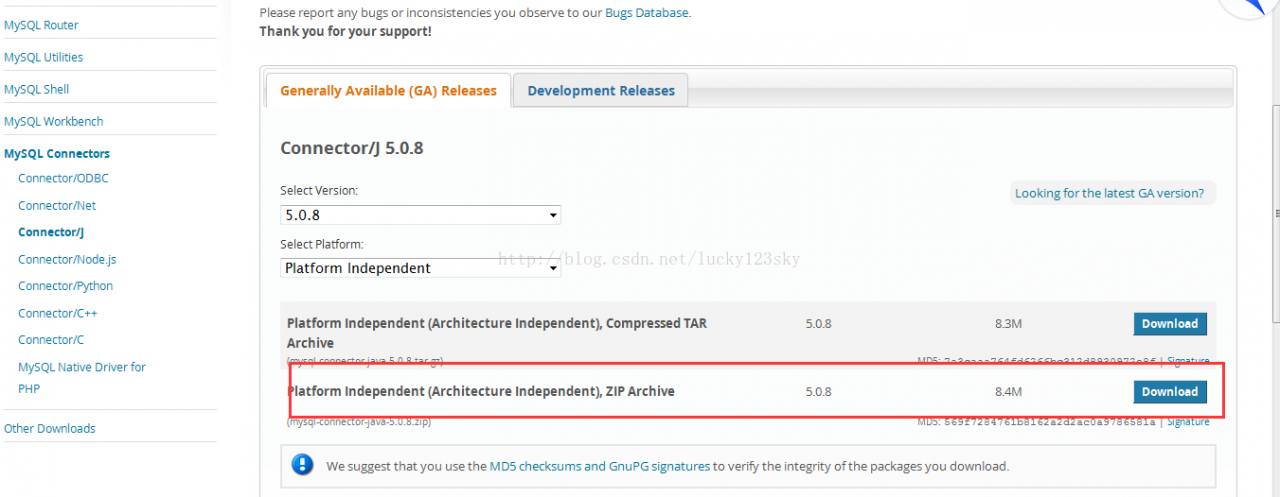Select Connector/ODBC in sidebar
The width and height of the screenshot is (1280, 497).
coord(63,178)
